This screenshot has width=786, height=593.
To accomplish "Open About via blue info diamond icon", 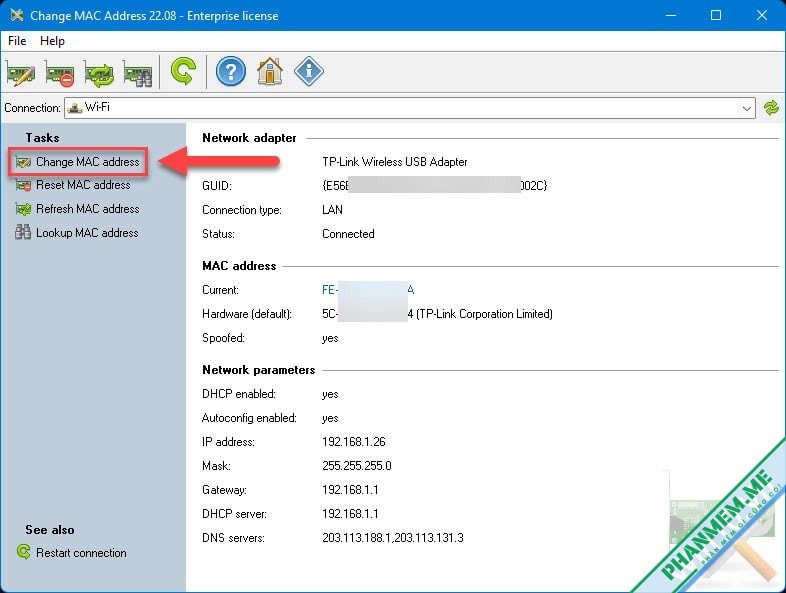I will tap(308, 72).
